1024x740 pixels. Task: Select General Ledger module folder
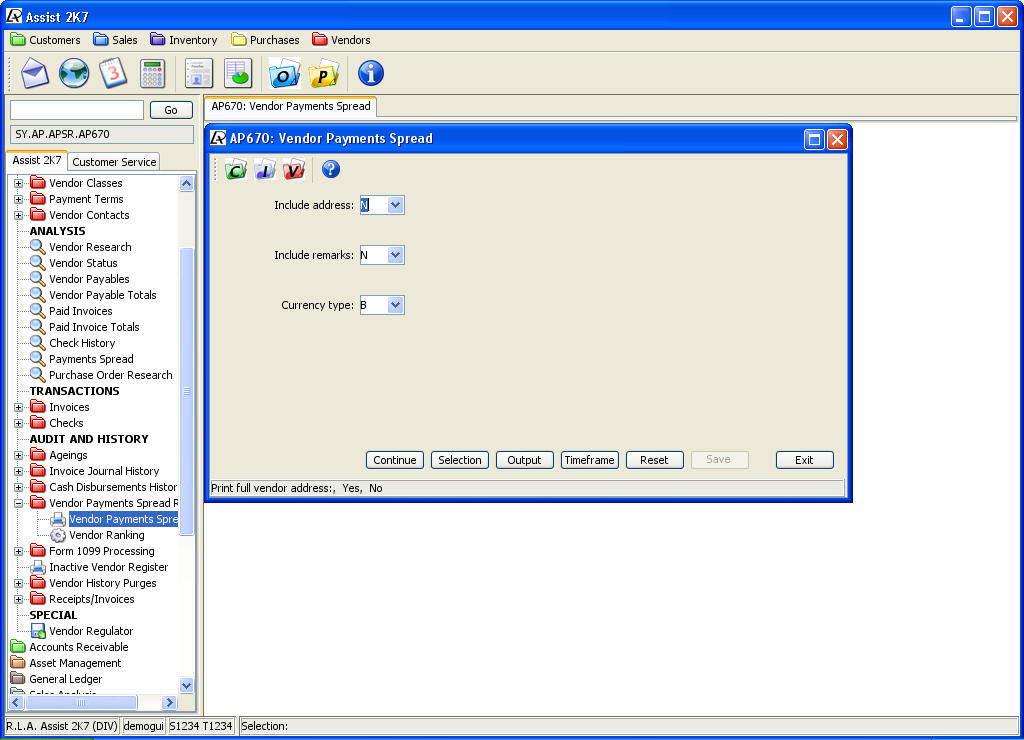tap(57, 679)
